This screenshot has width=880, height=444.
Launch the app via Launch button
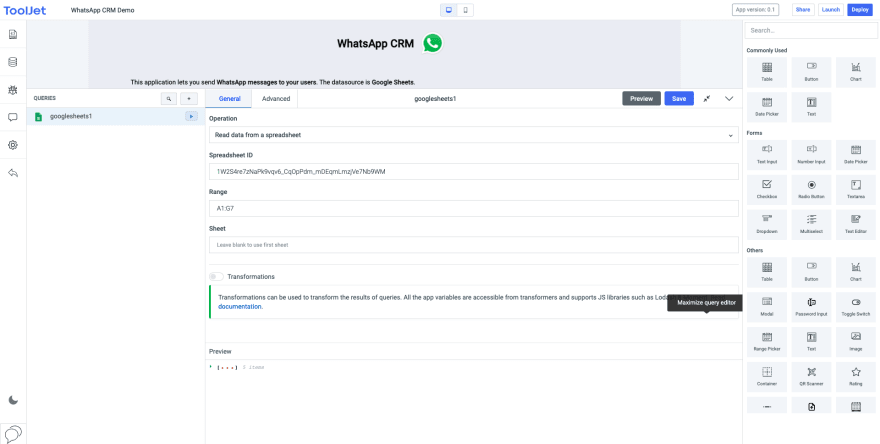tap(831, 10)
